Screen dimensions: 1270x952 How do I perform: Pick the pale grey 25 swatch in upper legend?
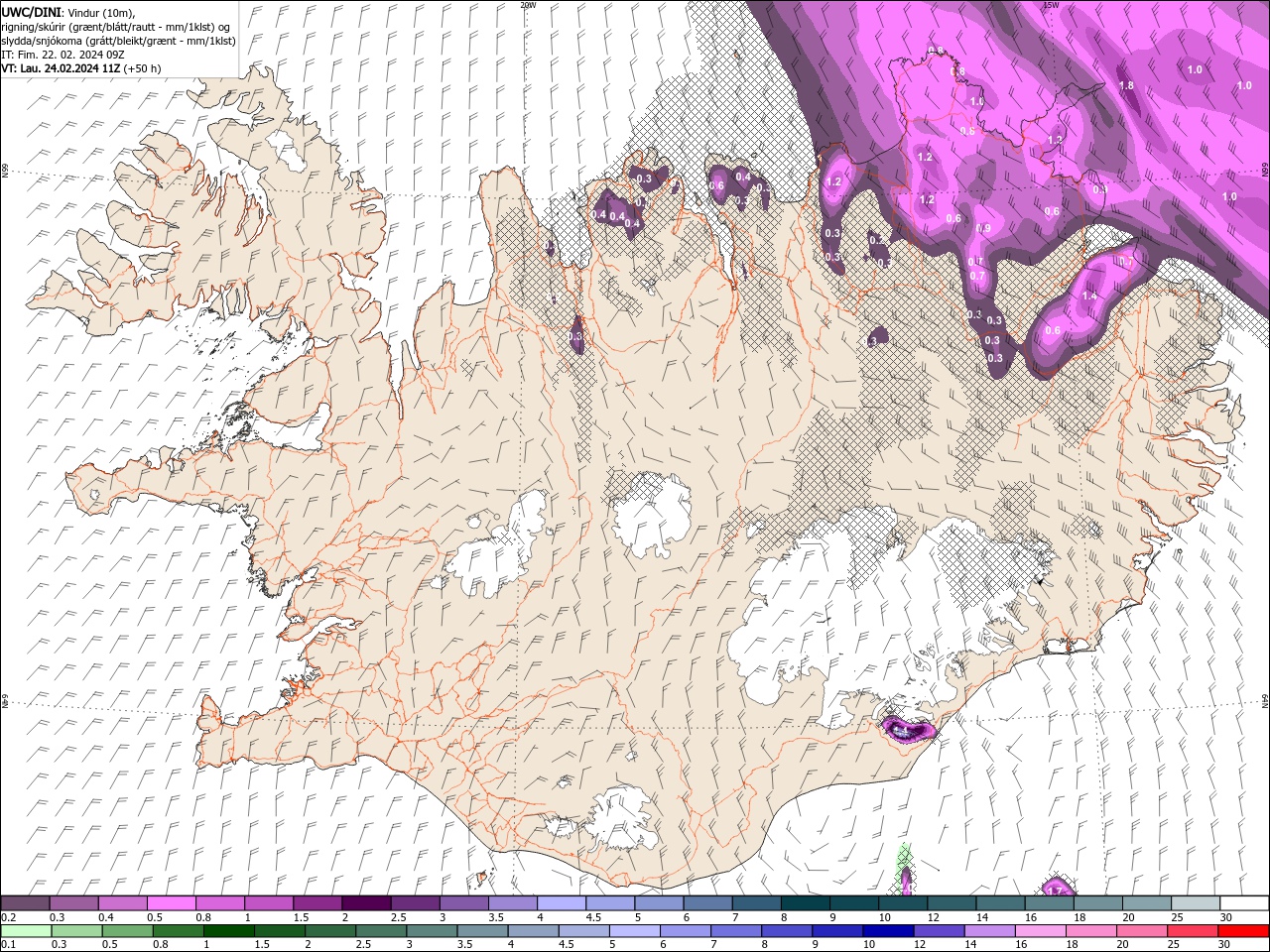pyautogui.click(x=1197, y=903)
